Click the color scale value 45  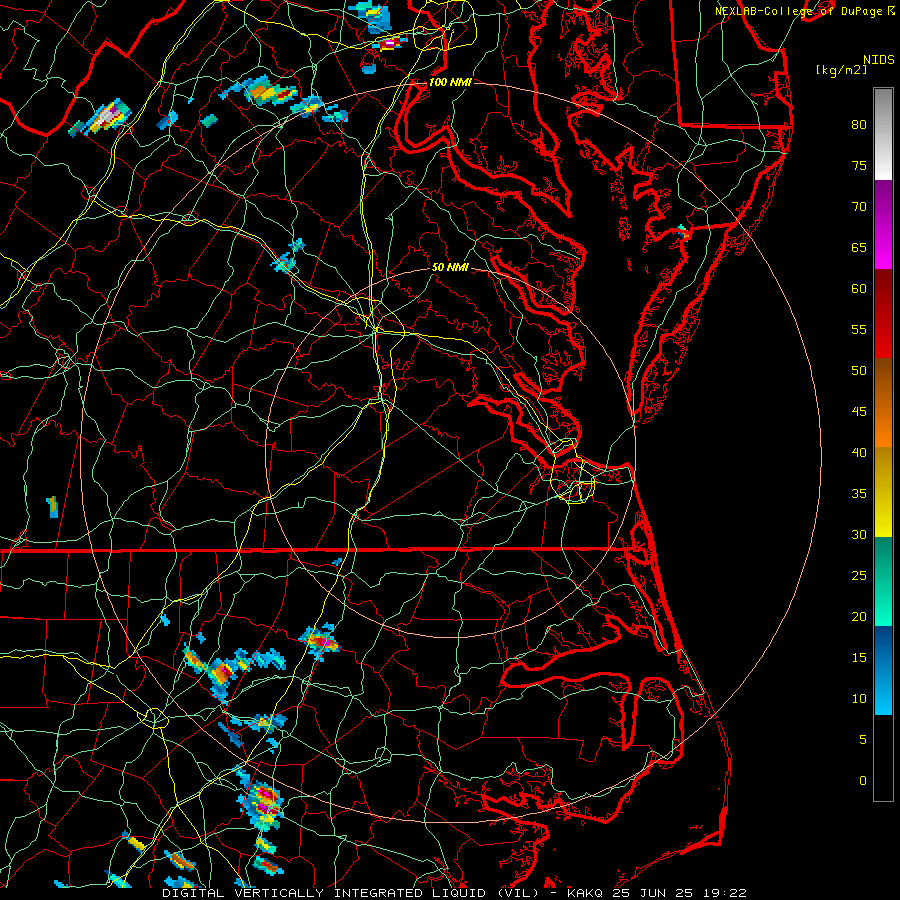(x=859, y=412)
